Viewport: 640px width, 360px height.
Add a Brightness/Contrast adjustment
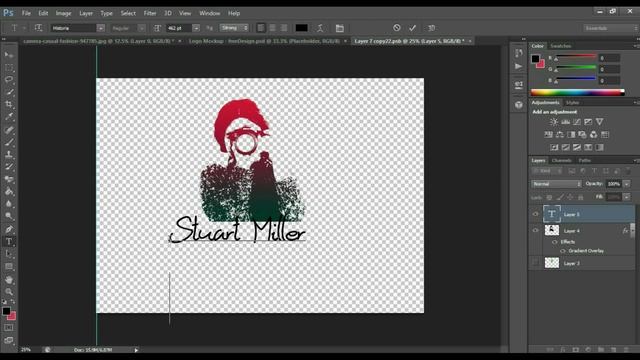(554, 122)
